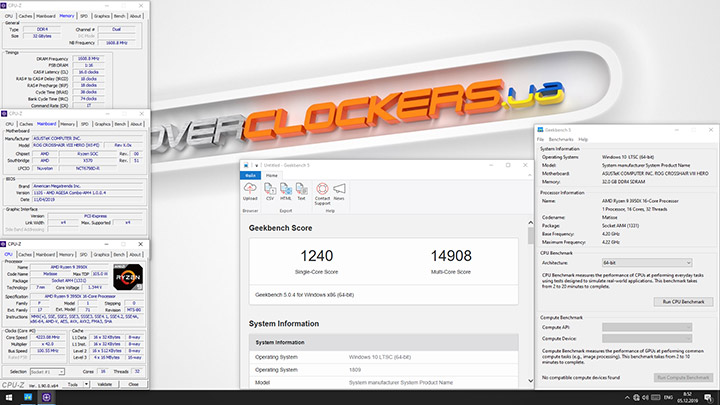Open the Help menu in Geekbench 5
Screen dimensions: 720x405
pyautogui.click(x=583, y=139)
